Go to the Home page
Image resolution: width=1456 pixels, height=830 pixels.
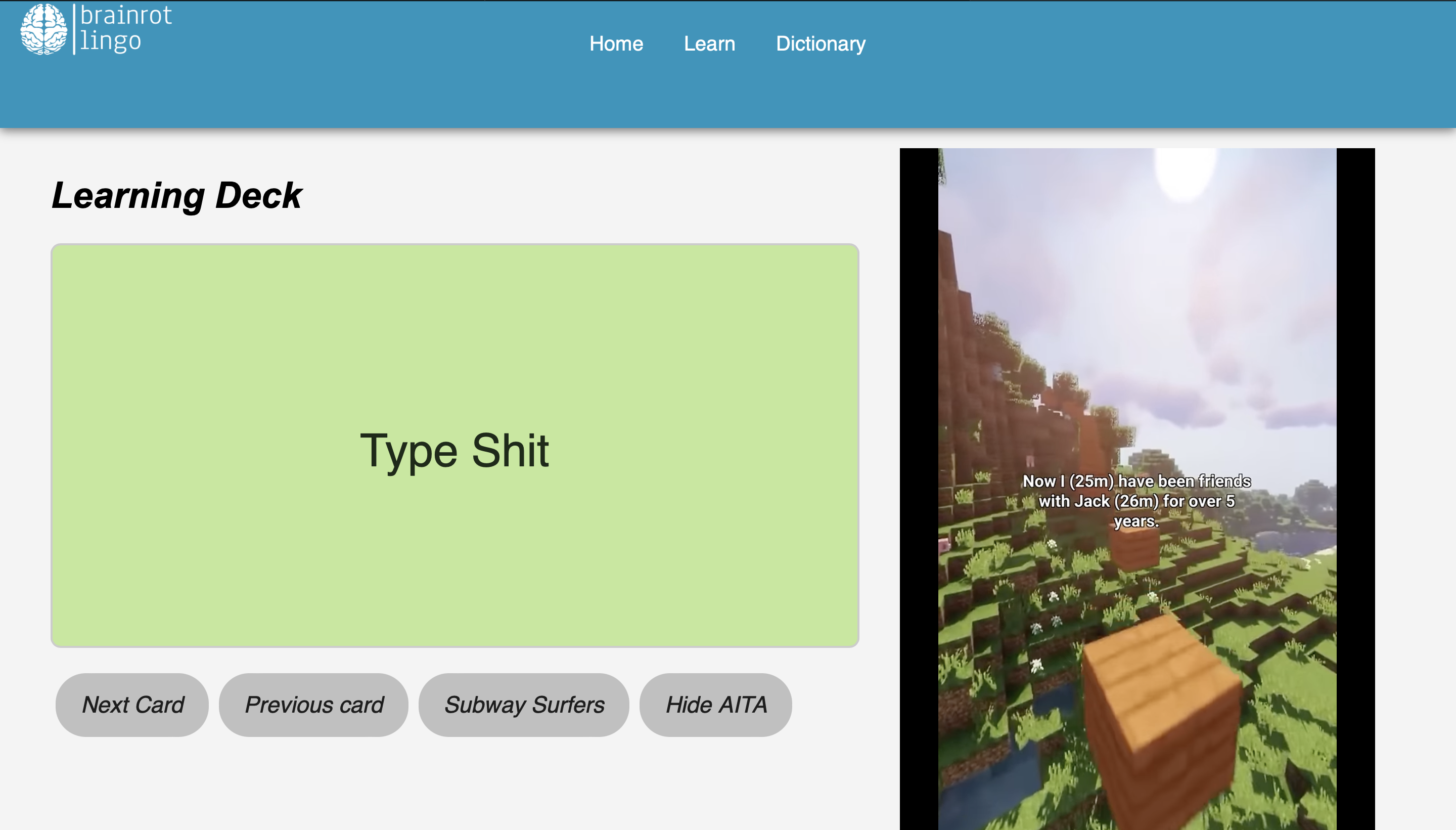pyautogui.click(x=616, y=44)
